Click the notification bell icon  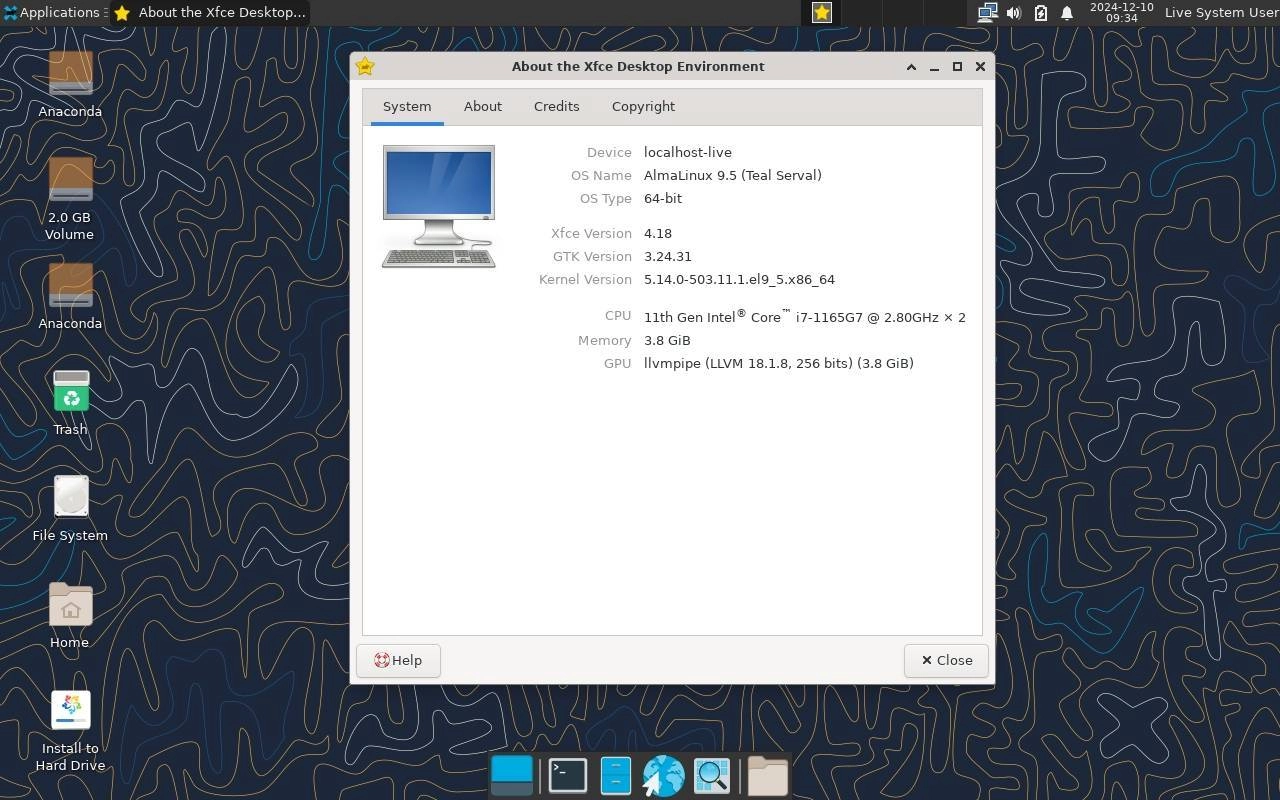pos(1067,12)
